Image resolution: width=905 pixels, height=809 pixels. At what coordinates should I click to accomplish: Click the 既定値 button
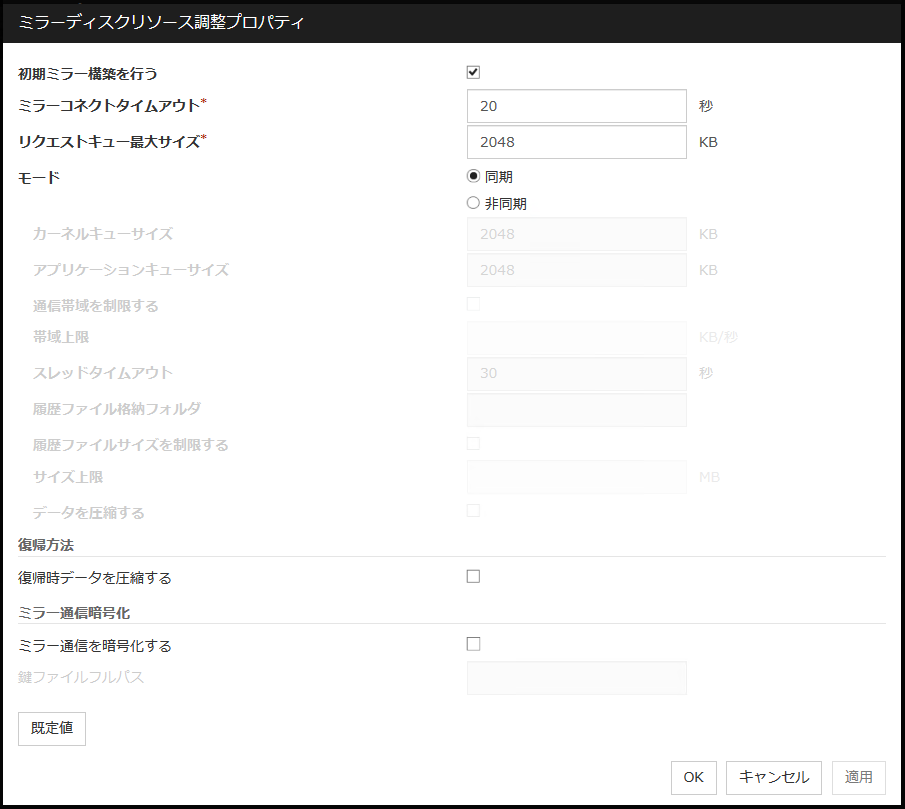(52, 729)
